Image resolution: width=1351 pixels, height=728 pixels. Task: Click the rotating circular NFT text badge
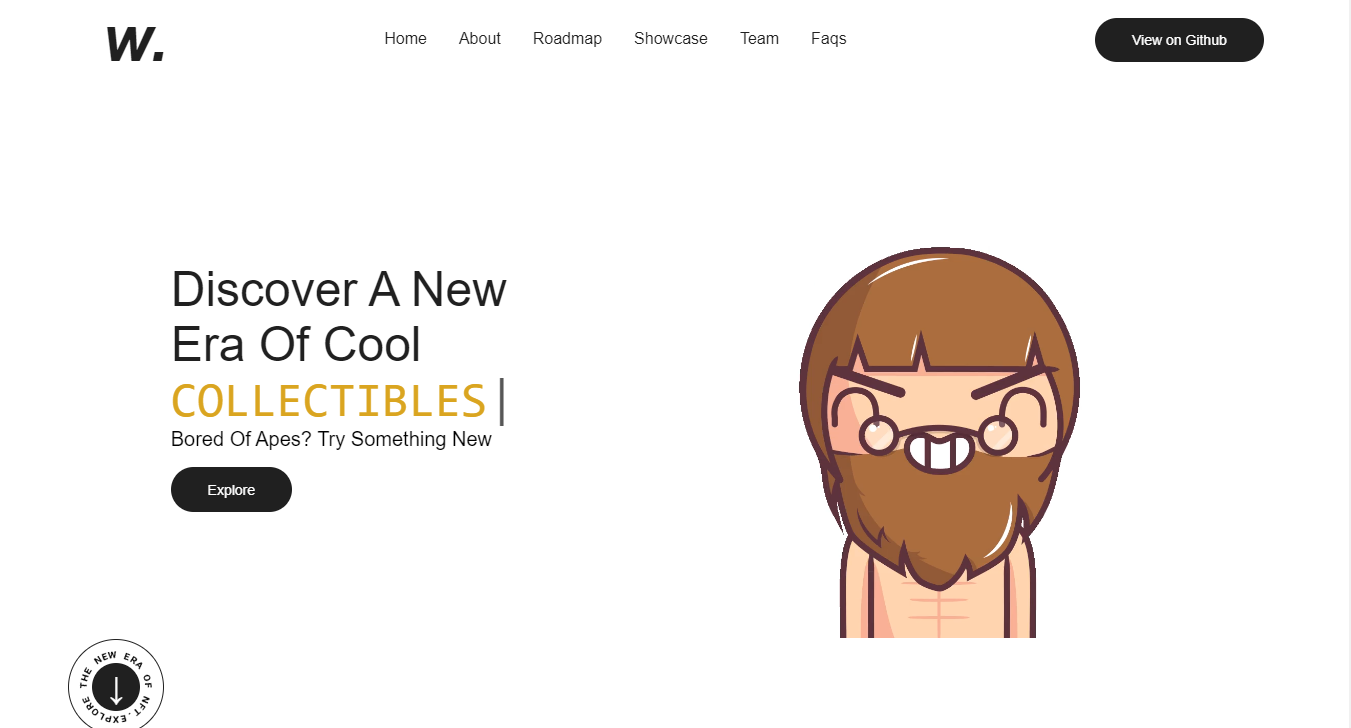click(x=116, y=684)
